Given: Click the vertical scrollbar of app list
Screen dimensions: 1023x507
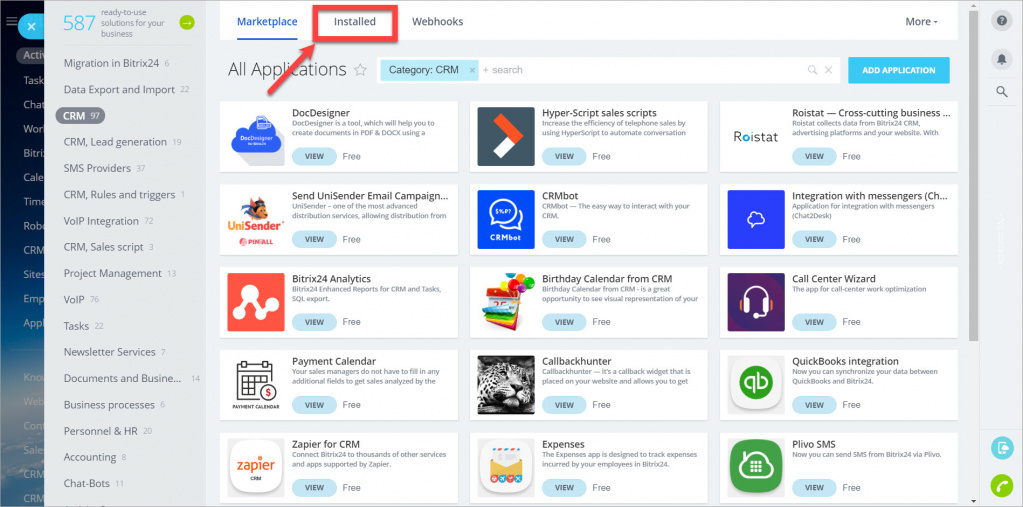Looking at the screenshot, I should (973, 176).
